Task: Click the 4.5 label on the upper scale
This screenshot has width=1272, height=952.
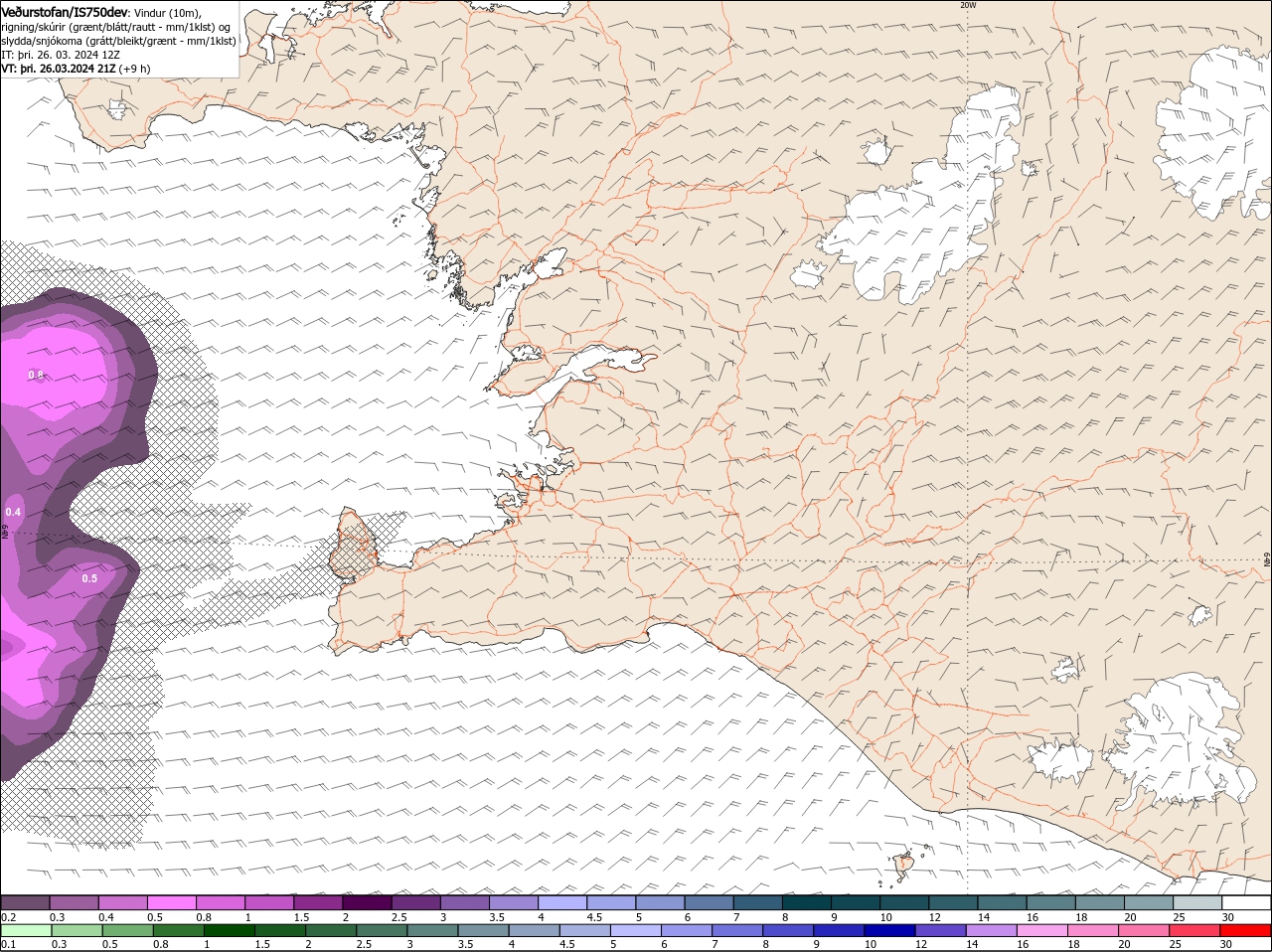Action: coord(593,916)
